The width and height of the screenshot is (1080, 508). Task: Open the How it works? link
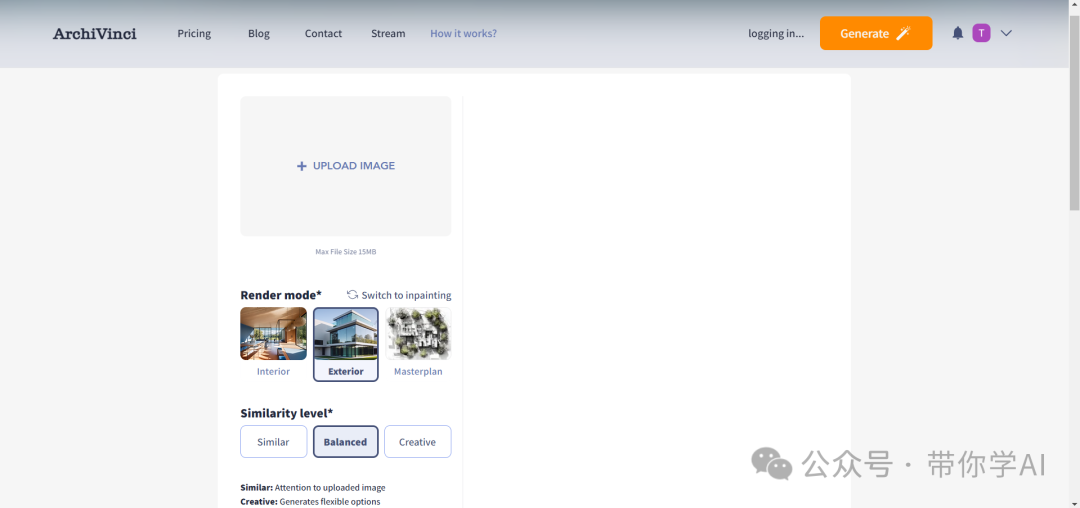point(463,33)
